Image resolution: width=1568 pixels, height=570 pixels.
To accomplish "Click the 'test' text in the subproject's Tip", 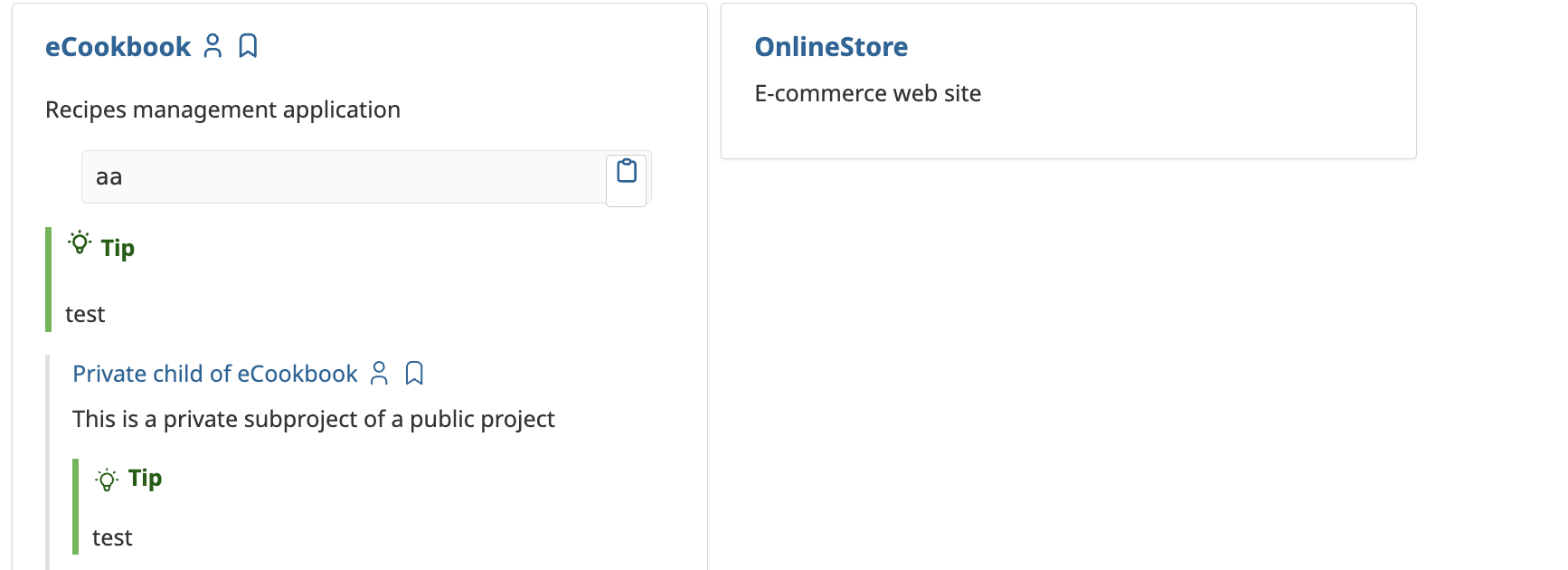I will 112,537.
